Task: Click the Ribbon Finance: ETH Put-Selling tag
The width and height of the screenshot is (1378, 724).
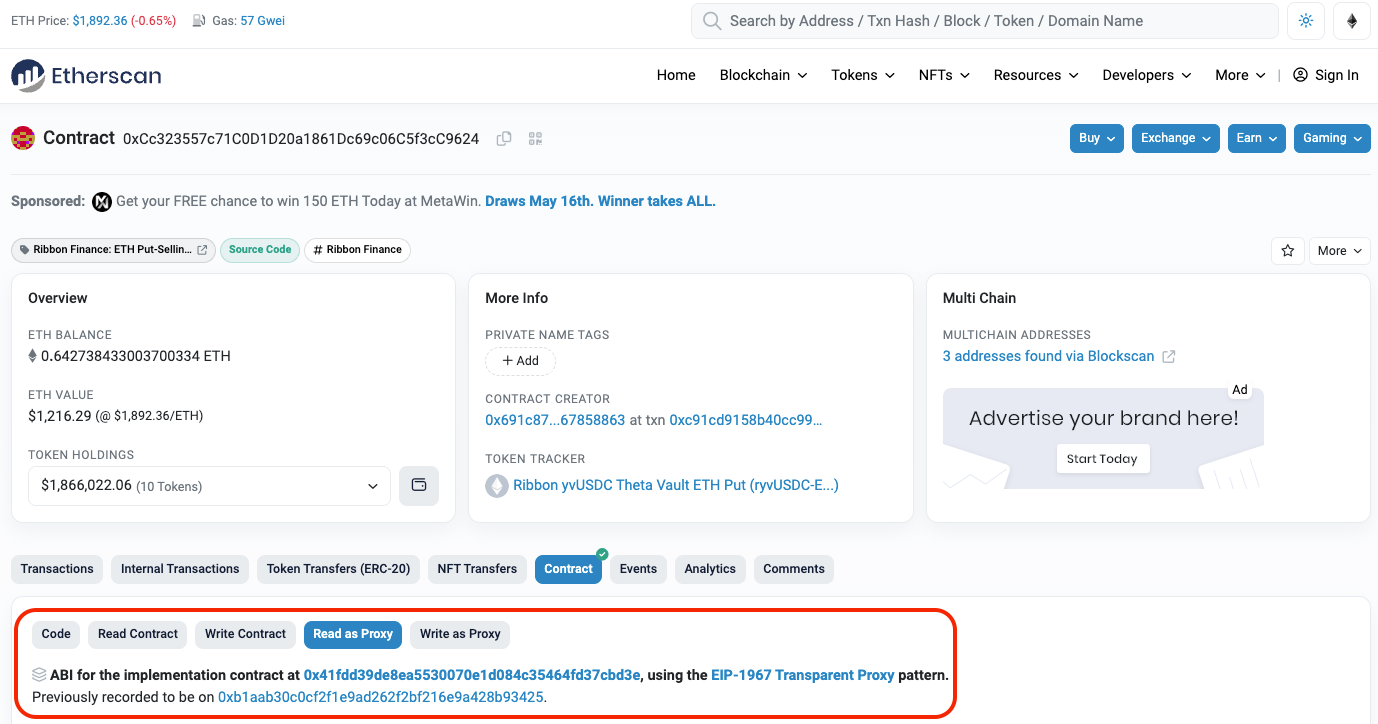Action: click(x=113, y=250)
